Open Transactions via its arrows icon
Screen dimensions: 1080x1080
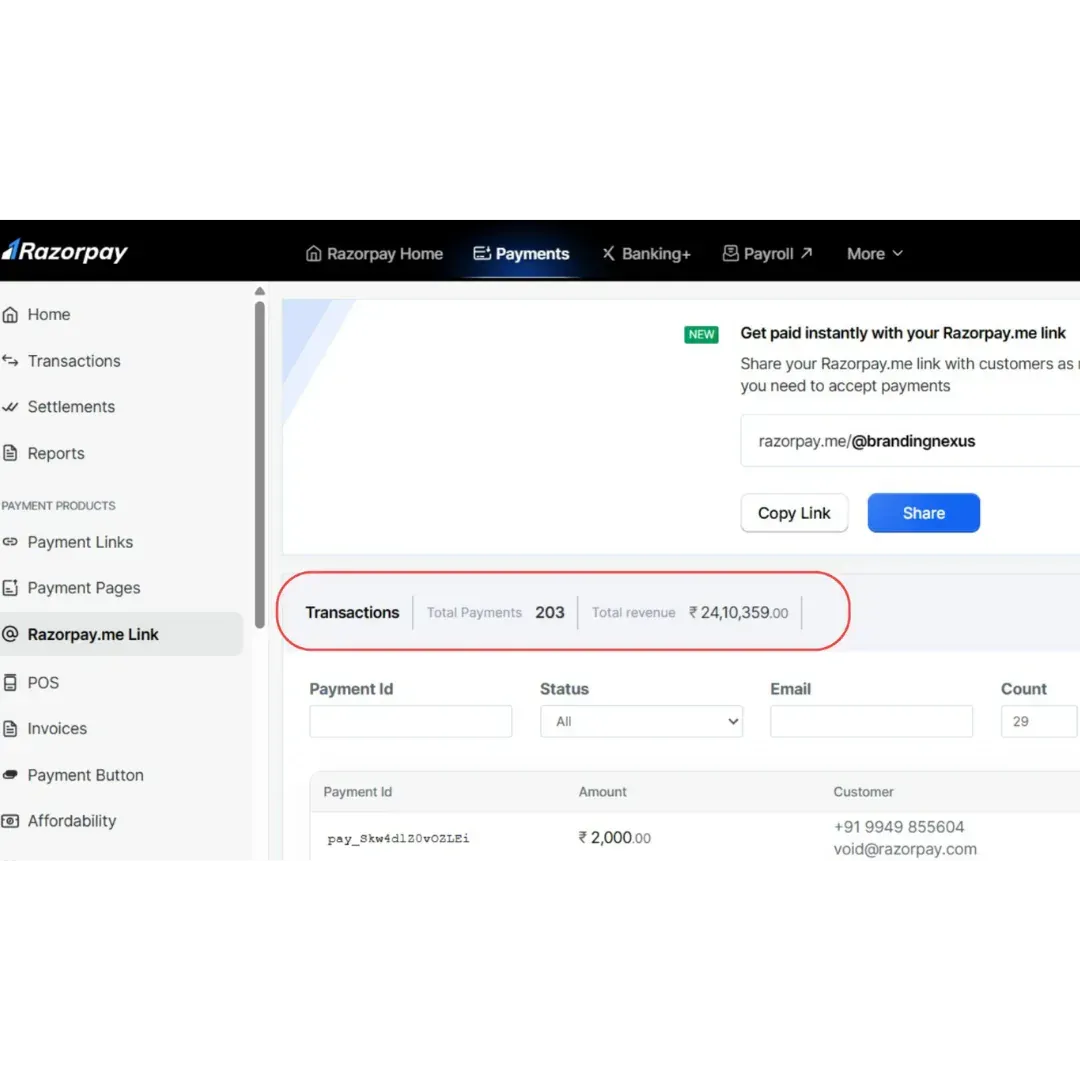point(10,360)
